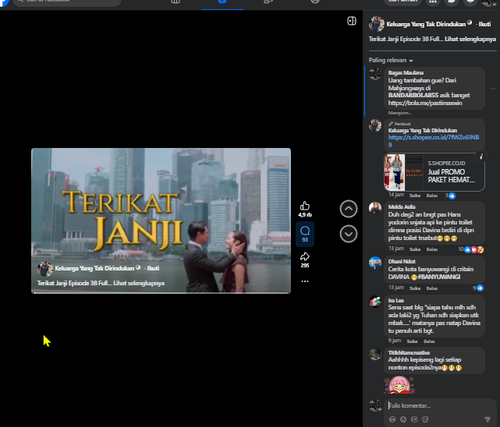Click the 9 jam timestamp on Ira Lee's comment
Viewport: 500px width, 427px height.
pos(395,341)
